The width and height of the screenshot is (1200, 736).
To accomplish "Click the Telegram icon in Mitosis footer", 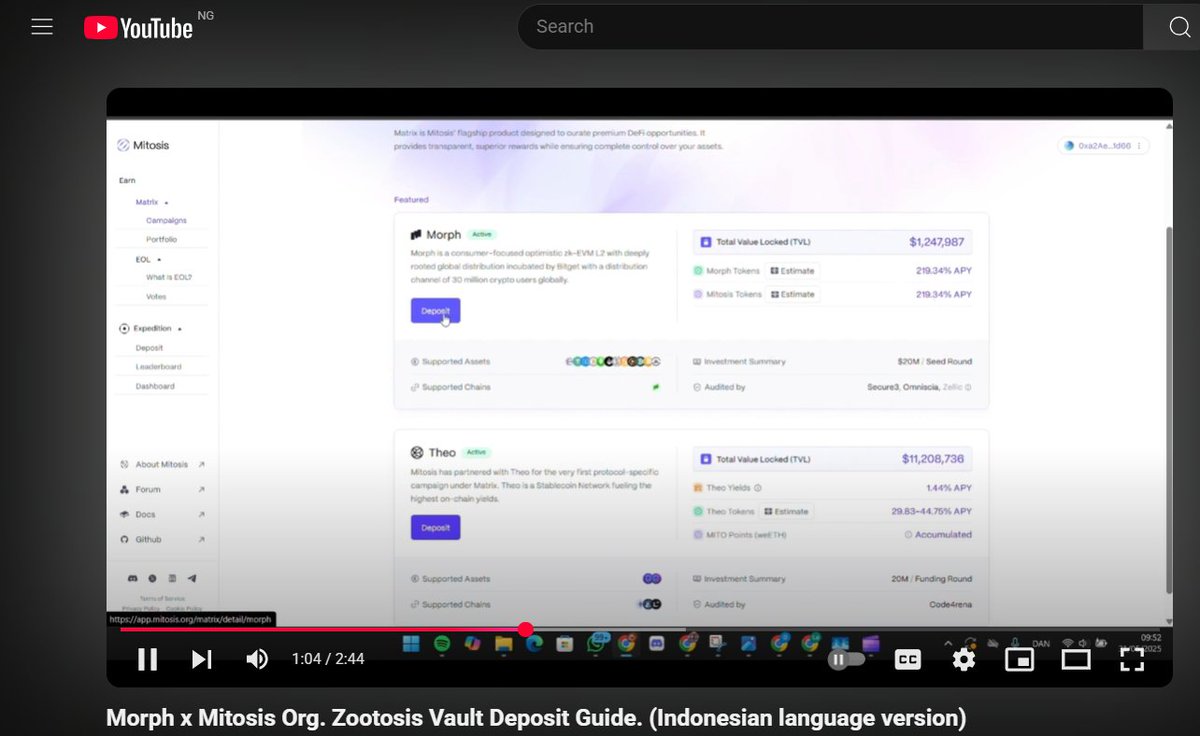I will pos(192,578).
